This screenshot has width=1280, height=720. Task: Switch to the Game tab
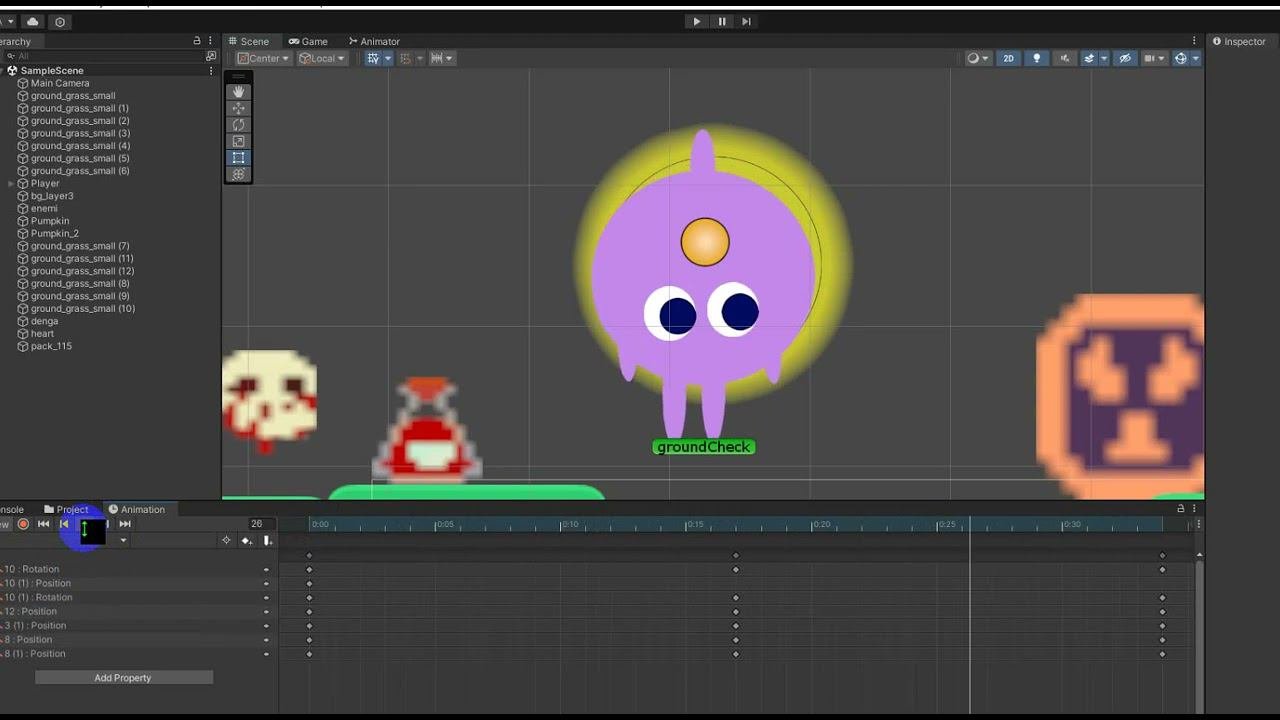[x=308, y=41]
